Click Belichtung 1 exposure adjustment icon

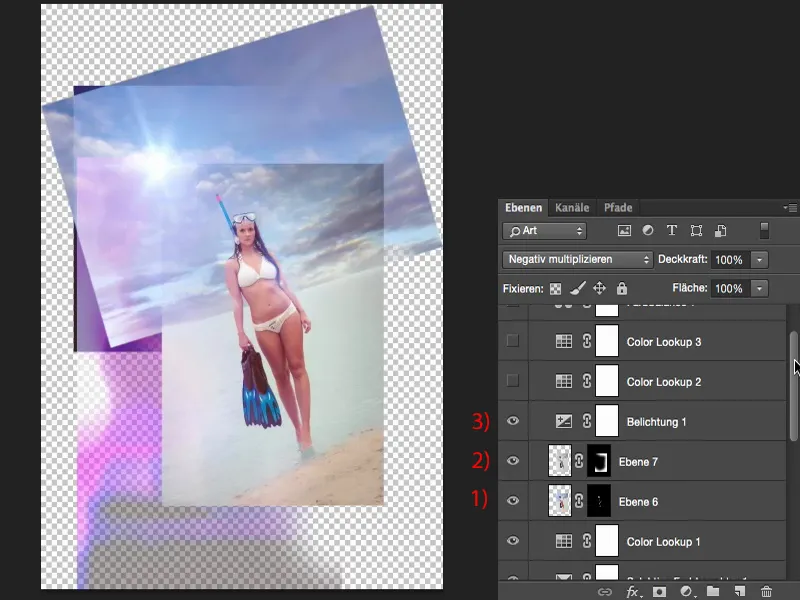pyautogui.click(x=564, y=421)
